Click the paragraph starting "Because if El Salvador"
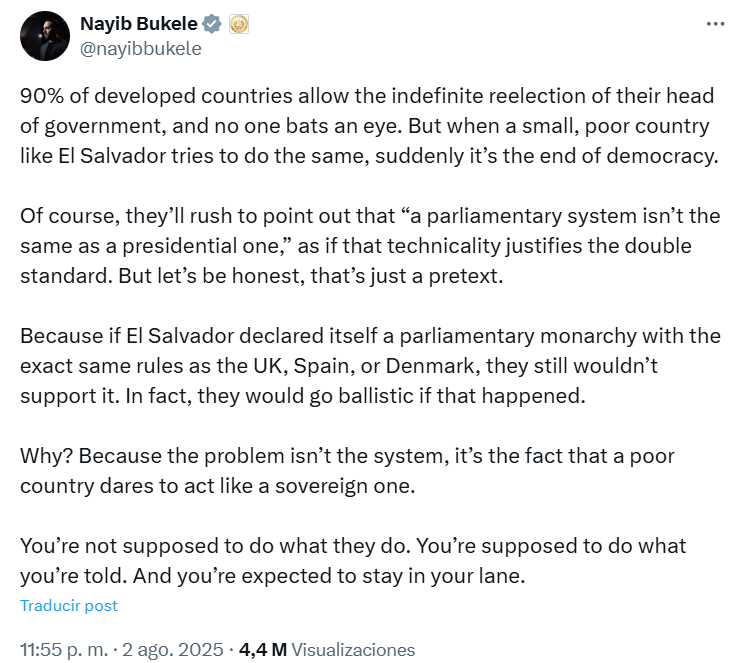This screenshot has height=663, width=742. click(x=370, y=365)
